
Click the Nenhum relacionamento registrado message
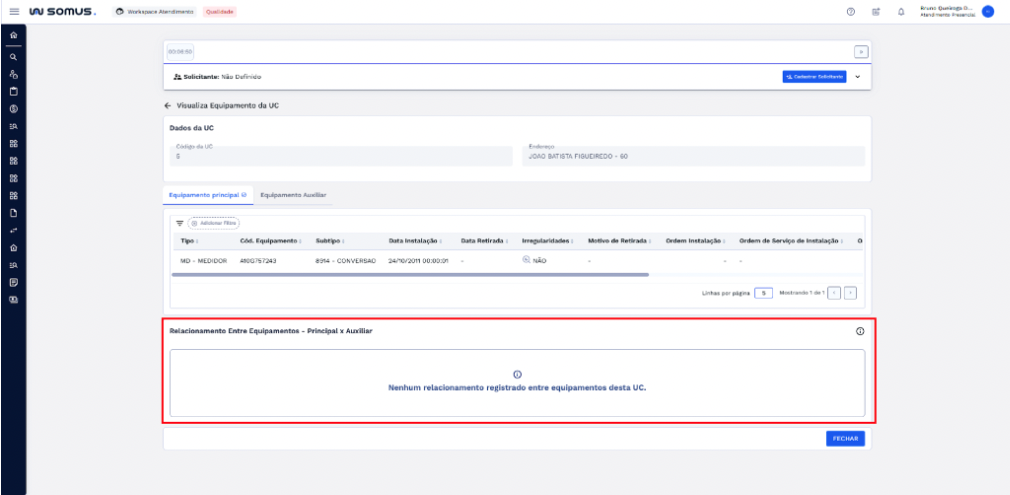pos(517,389)
